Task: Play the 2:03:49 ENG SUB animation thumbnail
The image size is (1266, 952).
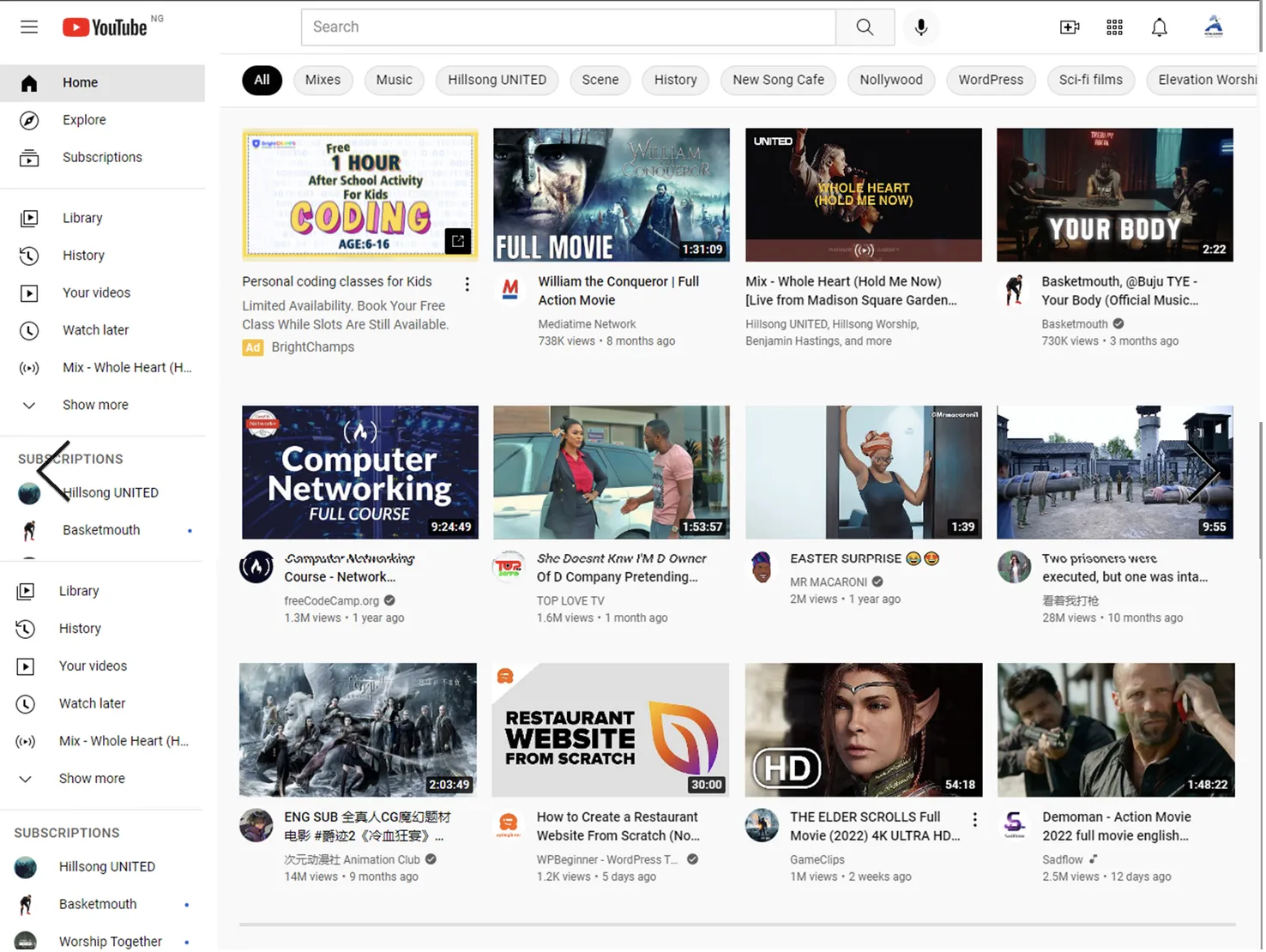Action: pyautogui.click(x=359, y=732)
